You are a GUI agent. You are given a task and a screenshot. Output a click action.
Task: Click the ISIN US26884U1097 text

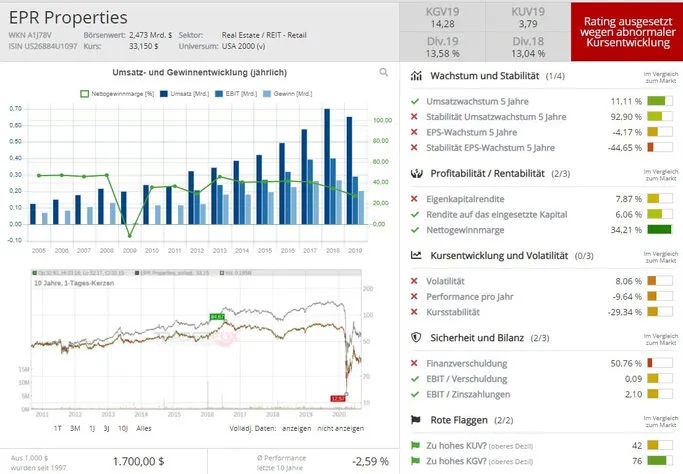point(43,46)
